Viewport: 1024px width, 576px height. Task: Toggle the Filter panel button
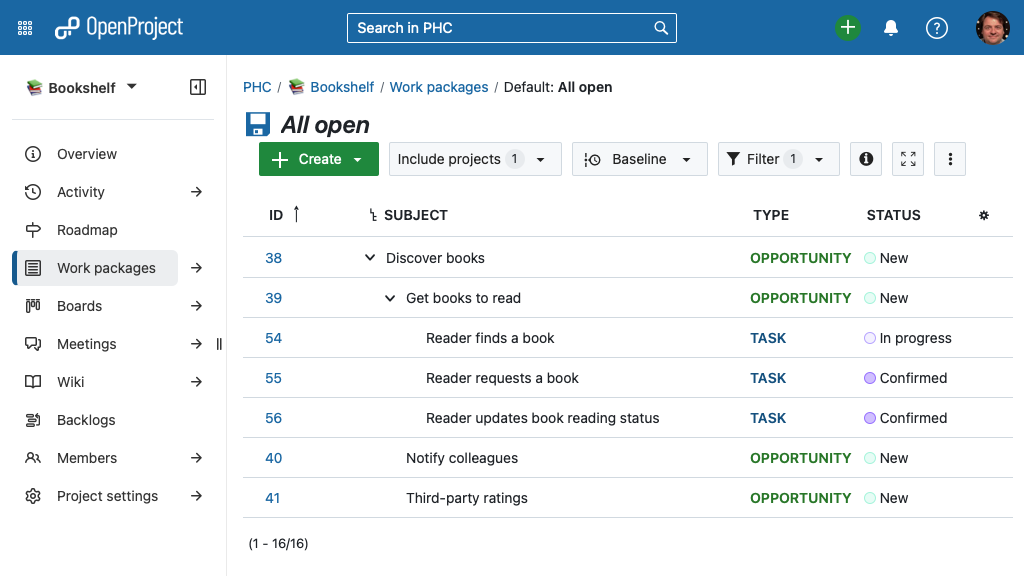pos(778,159)
